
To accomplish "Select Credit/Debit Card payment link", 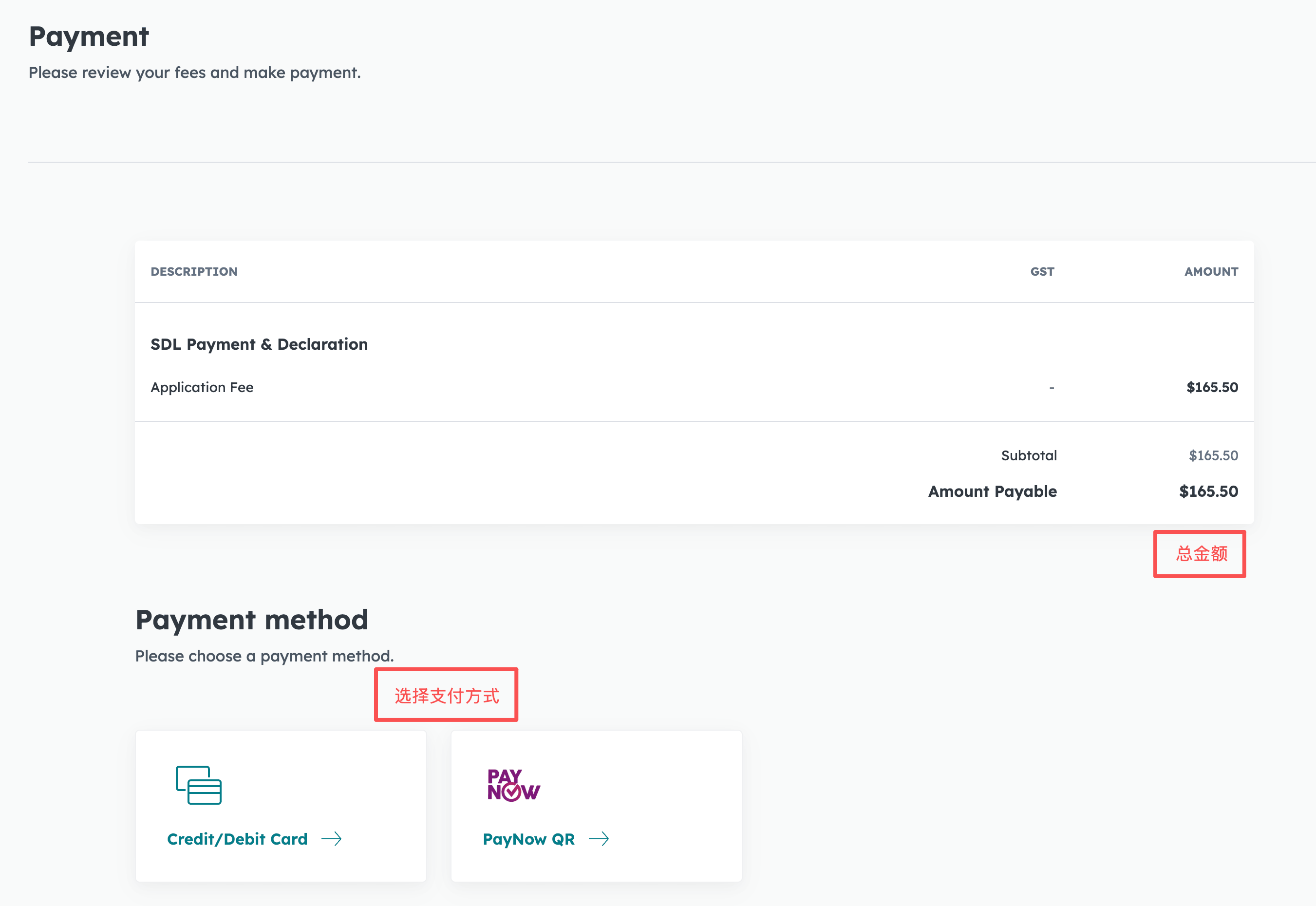I will tap(237, 839).
